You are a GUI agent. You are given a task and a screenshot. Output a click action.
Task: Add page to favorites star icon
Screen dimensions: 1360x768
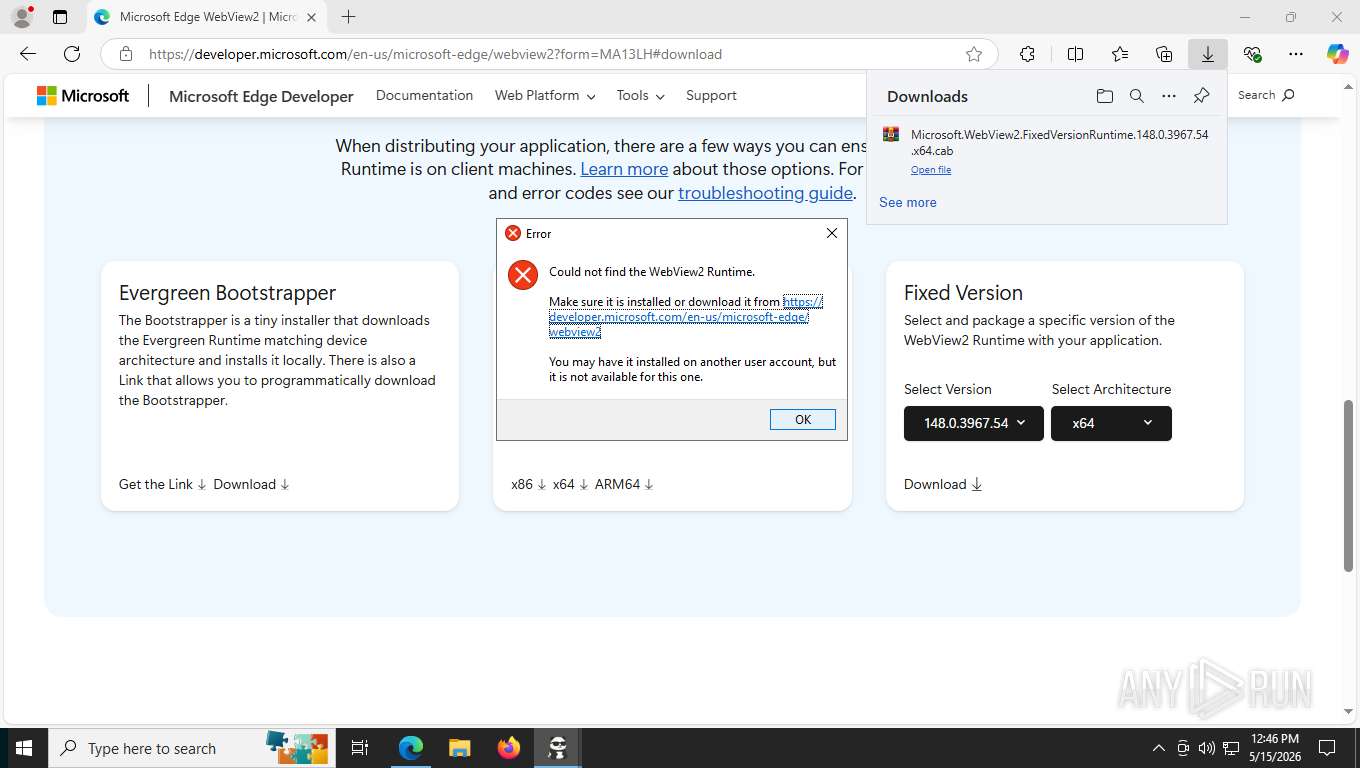click(974, 54)
